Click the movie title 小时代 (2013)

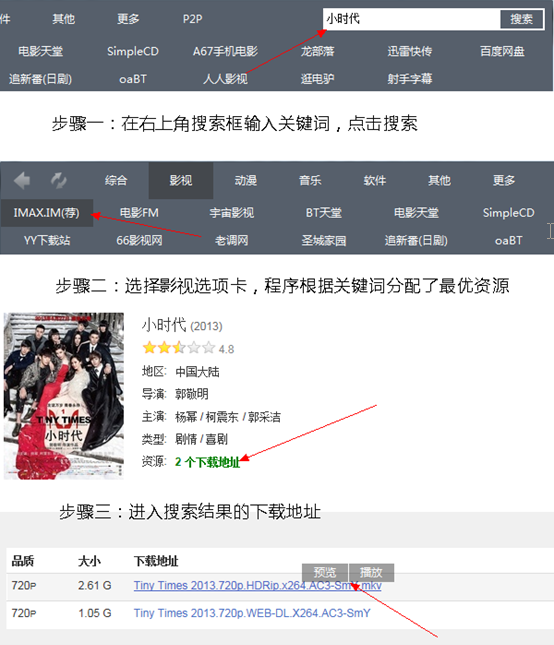pyautogui.click(x=182, y=325)
